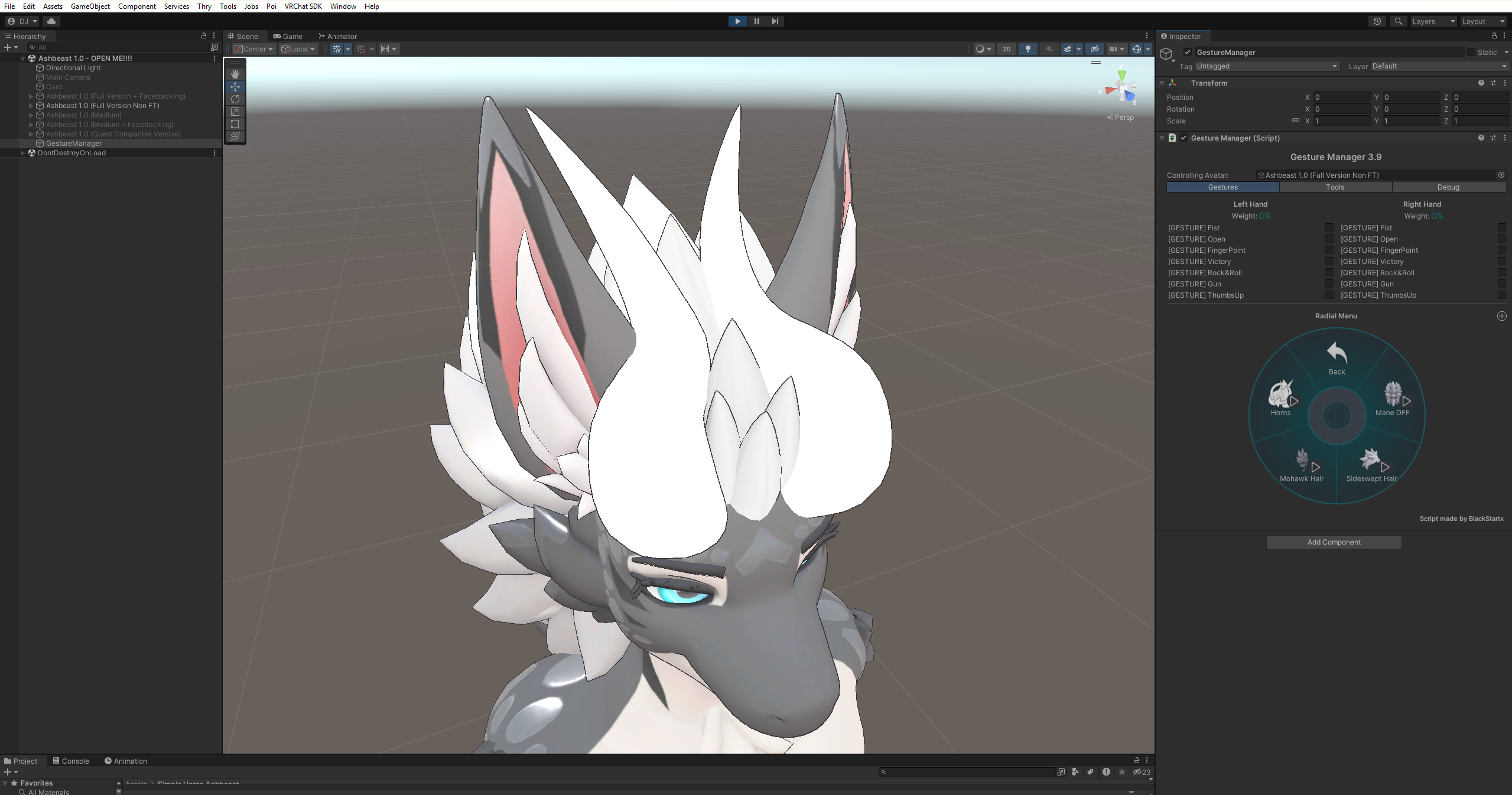1512x795 pixels.
Task: Search by Type in Project panel
Action: (1075, 772)
